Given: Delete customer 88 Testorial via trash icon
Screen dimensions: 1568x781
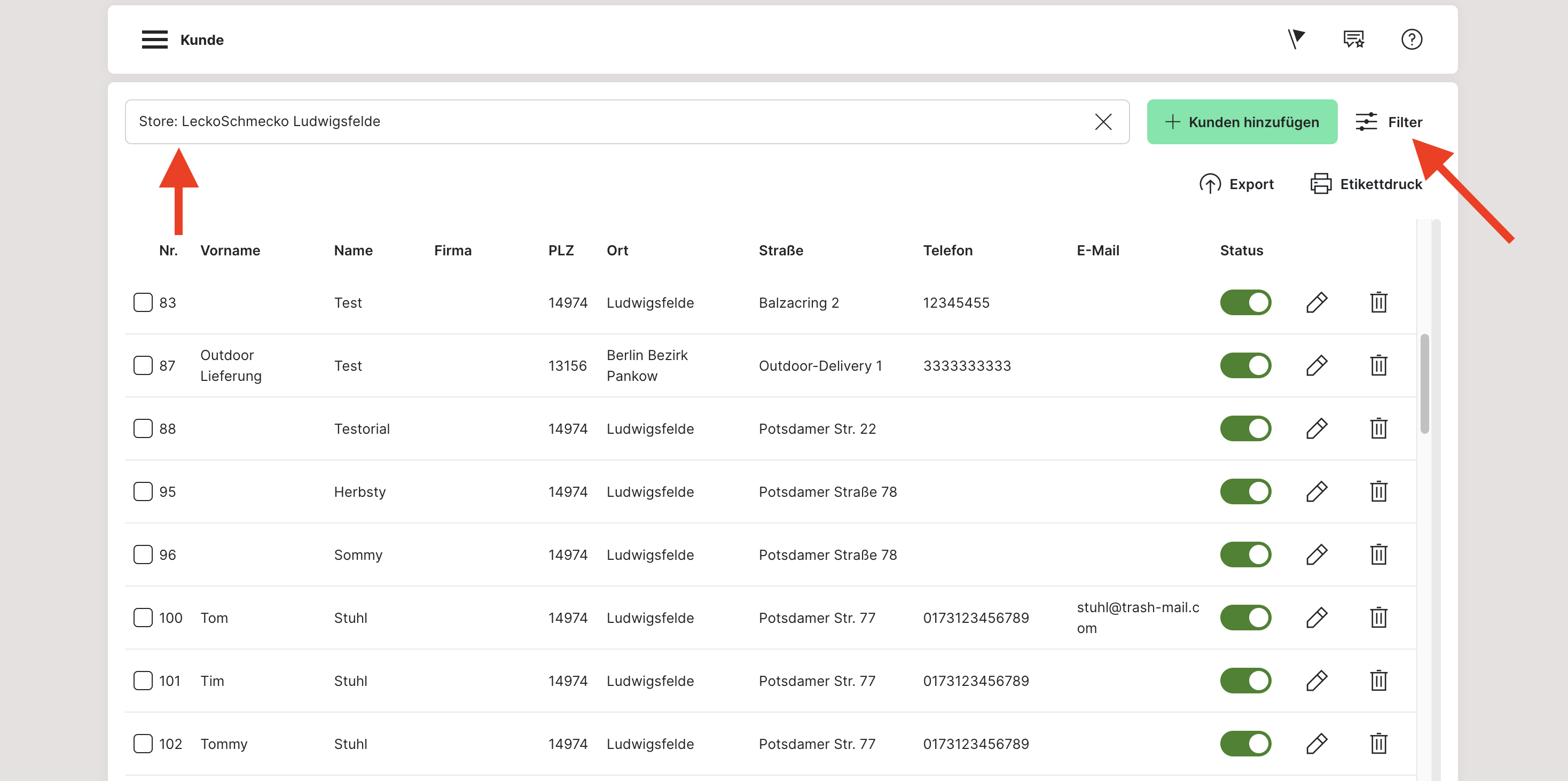Looking at the screenshot, I should click(1378, 428).
